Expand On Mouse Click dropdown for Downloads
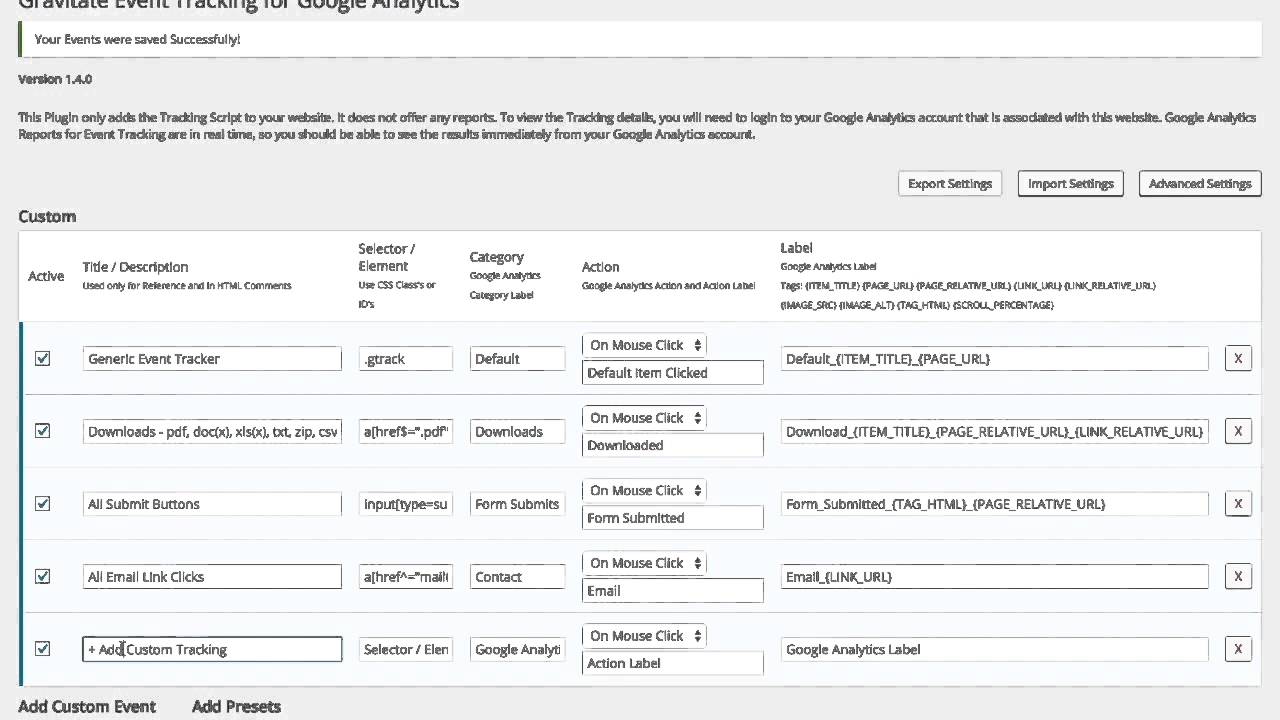Viewport: 1280px width, 720px height. 645,418
